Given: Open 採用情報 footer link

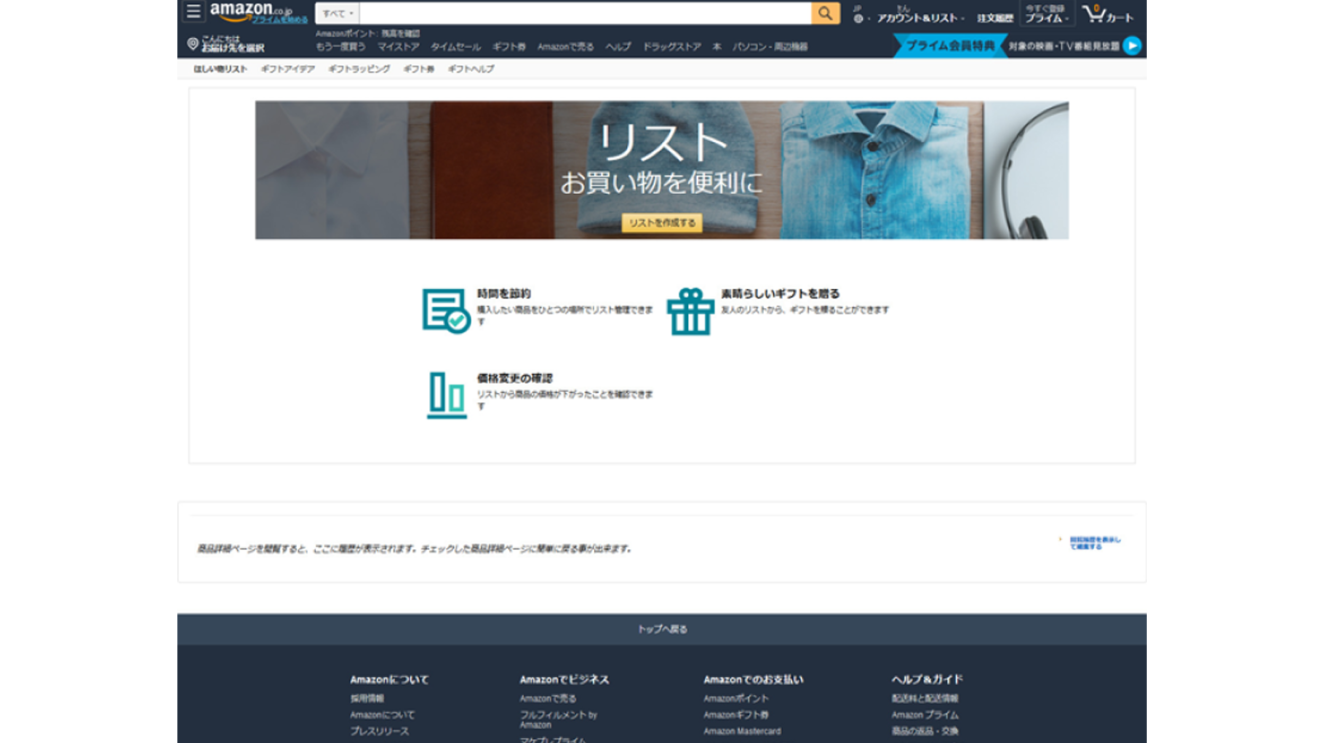Looking at the screenshot, I should [367, 698].
